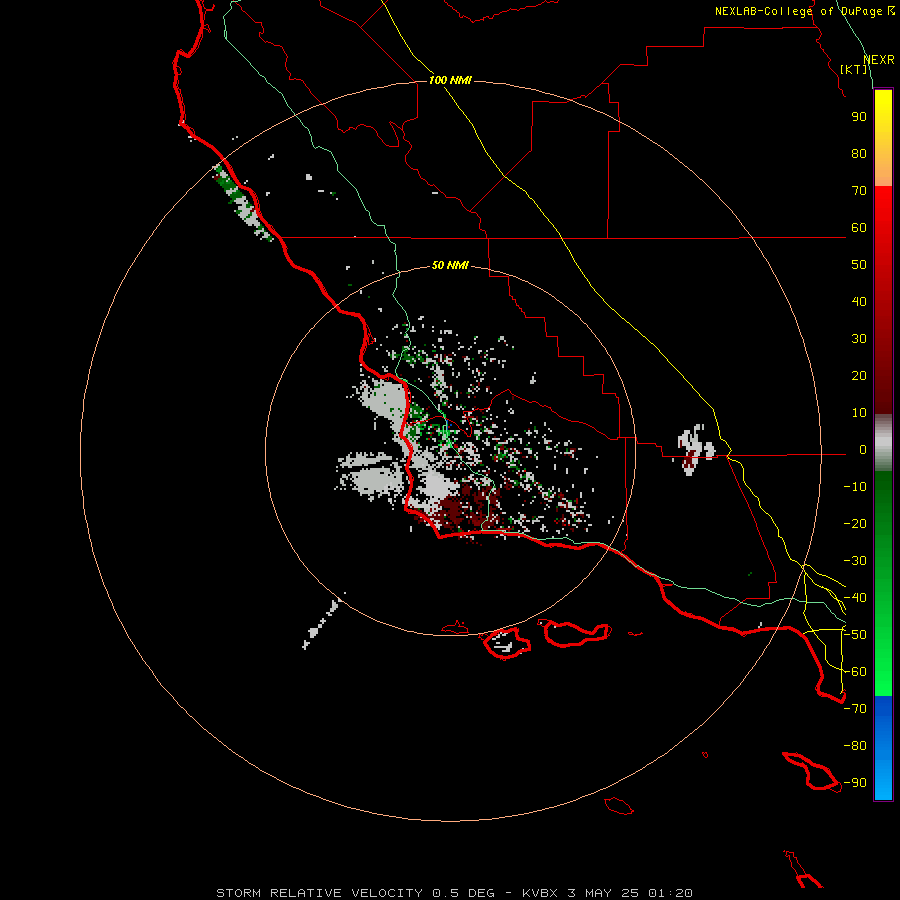
Task: Click the blue segment of the color bar
Action: point(883,746)
